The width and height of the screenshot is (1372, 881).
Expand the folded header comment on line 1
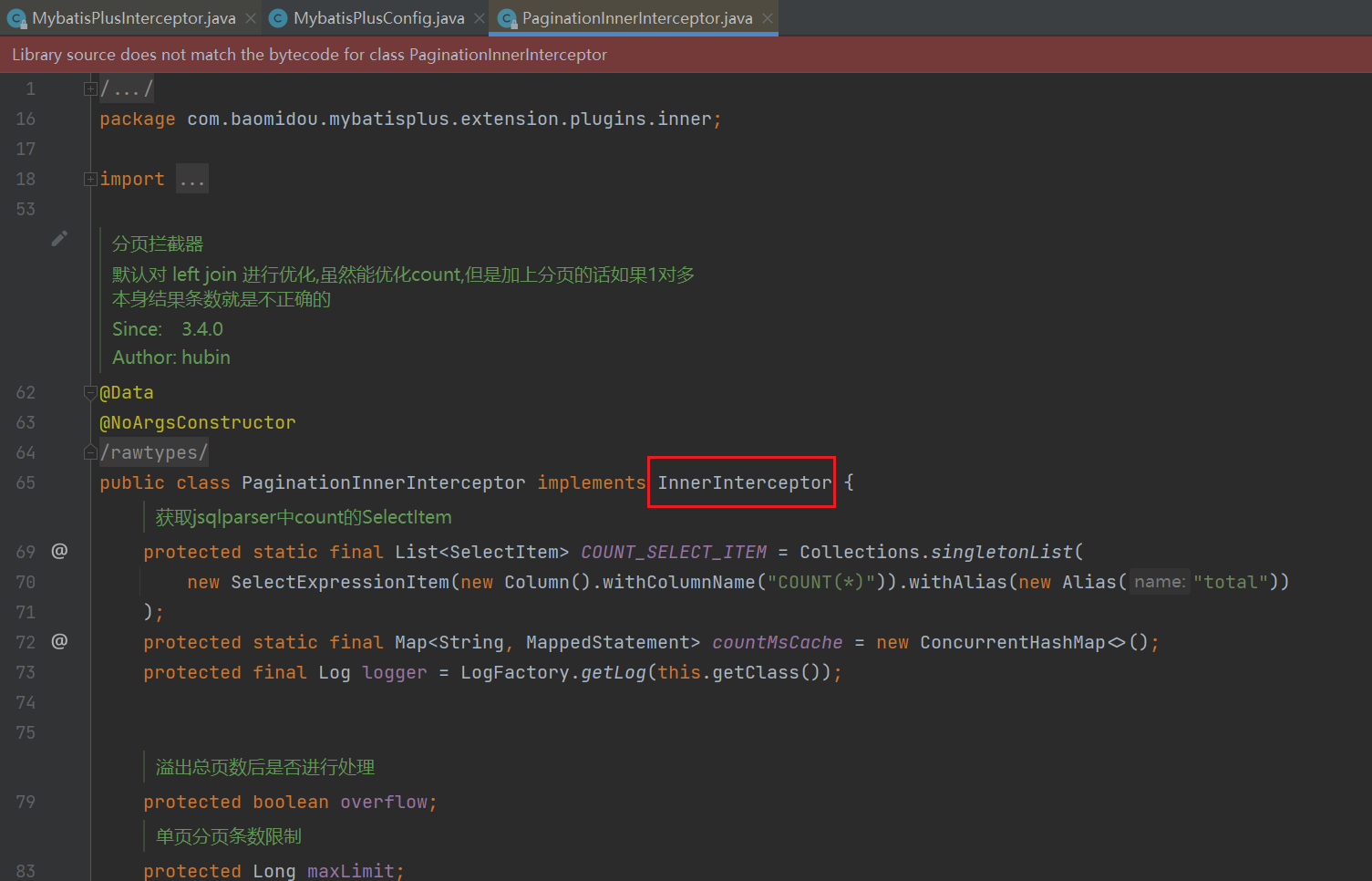90,88
